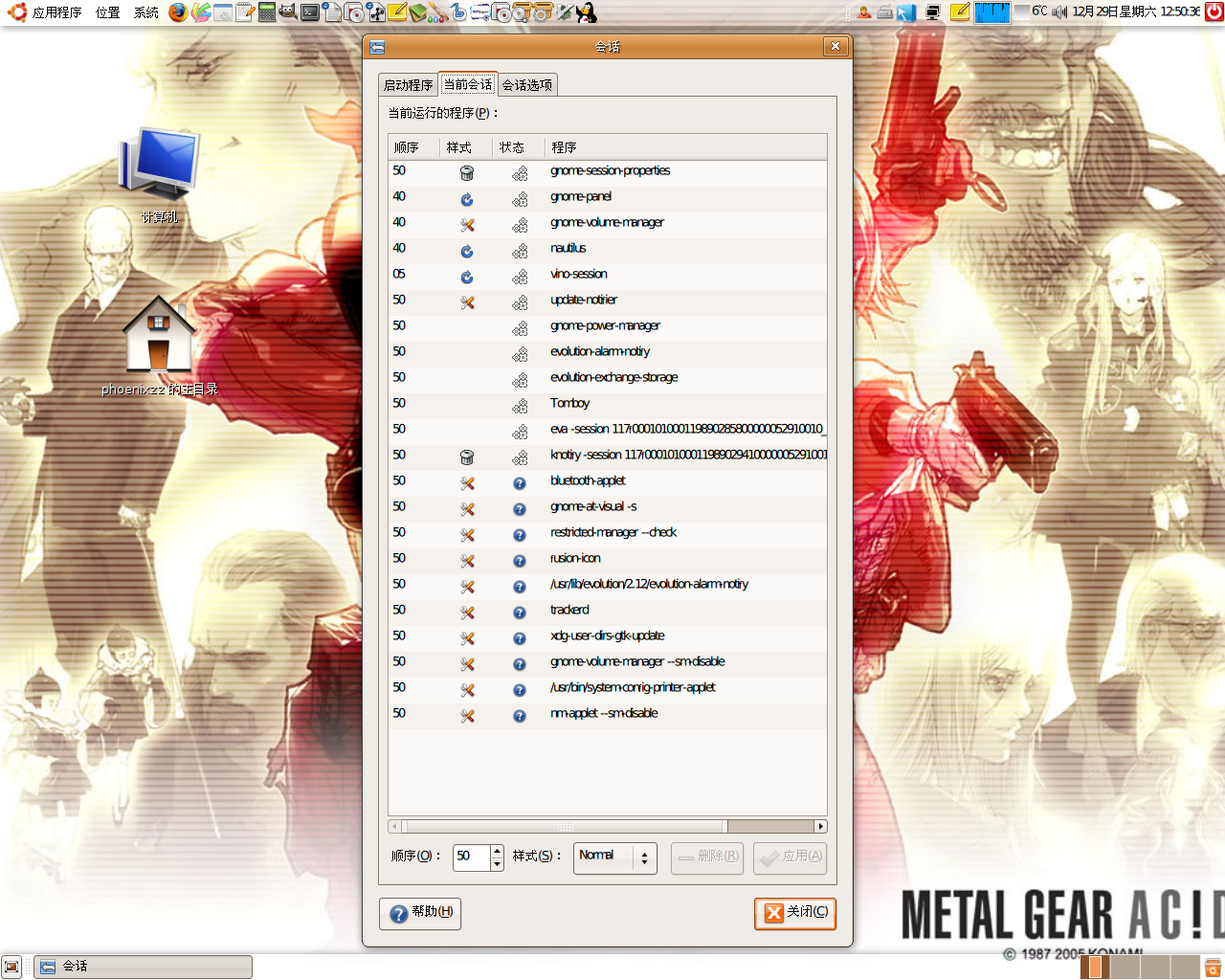This screenshot has height=980, width=1225.
Task: Open the 系统 menu
Action: click(x=146, y=12)
